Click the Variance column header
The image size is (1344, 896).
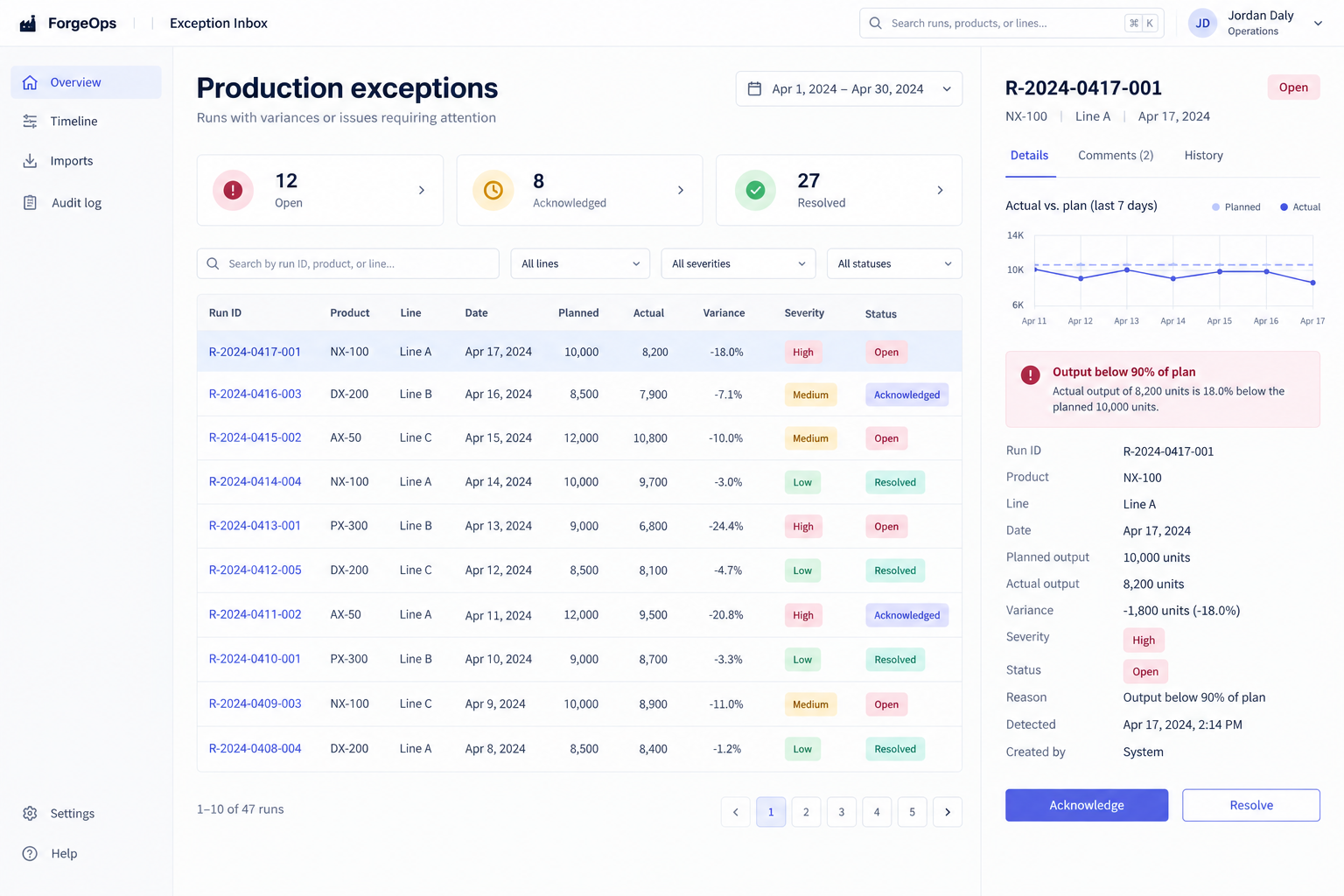[724, 313]
